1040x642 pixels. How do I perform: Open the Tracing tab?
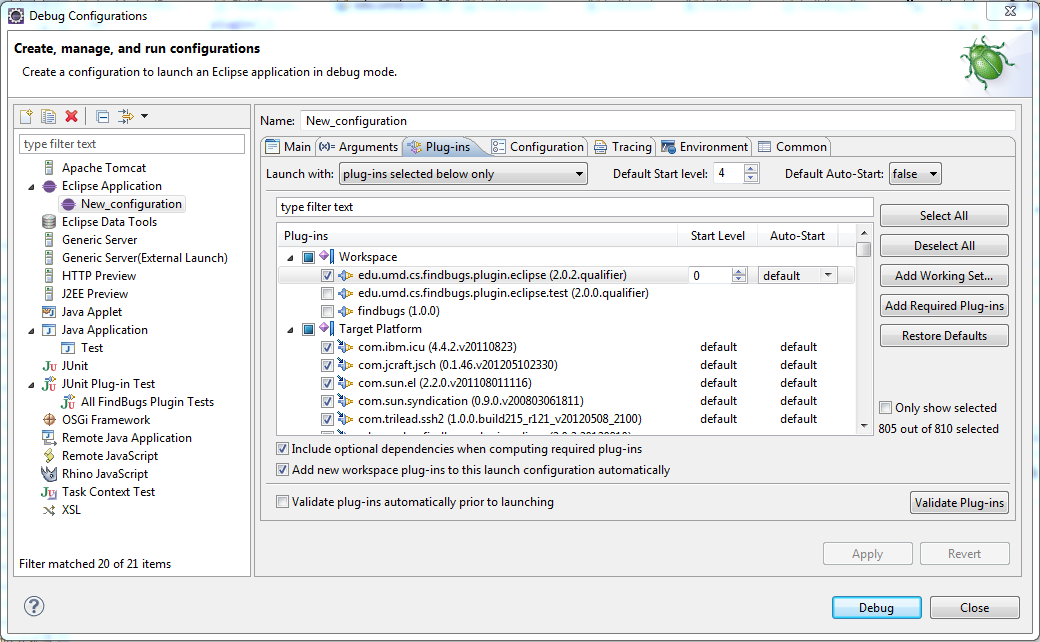[623, 147]
